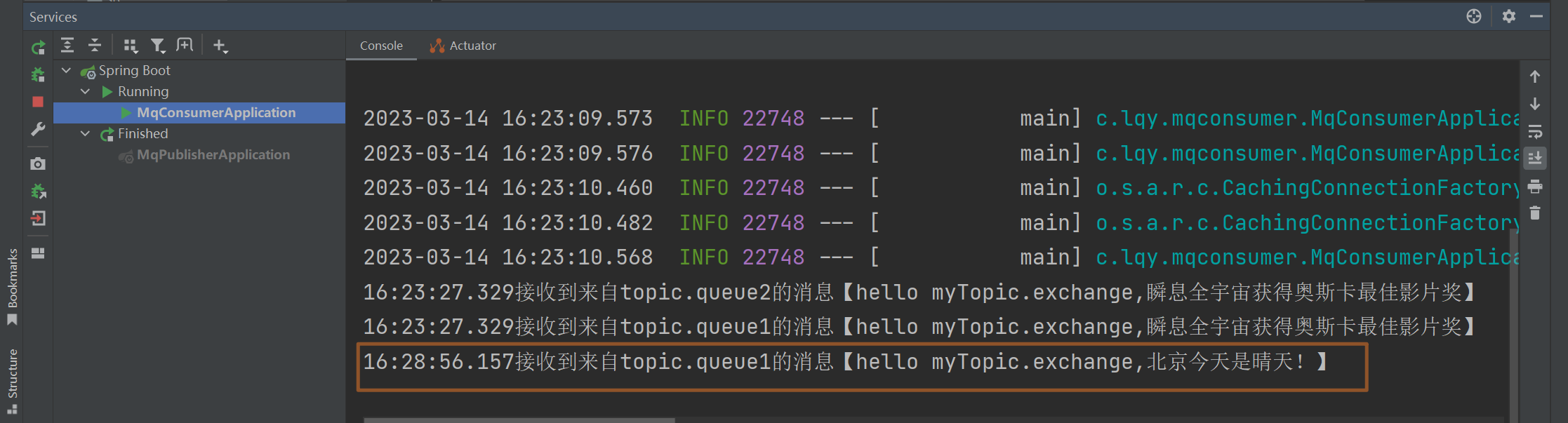1568x423 pixels.
Task: Select the Spring Boot tree item
Action: (135, 70)
